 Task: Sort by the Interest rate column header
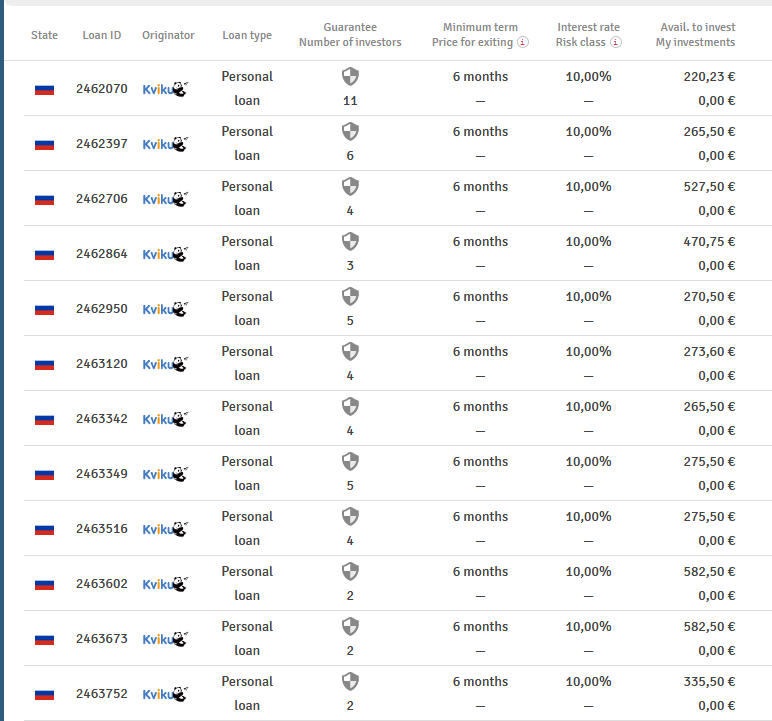588,27
